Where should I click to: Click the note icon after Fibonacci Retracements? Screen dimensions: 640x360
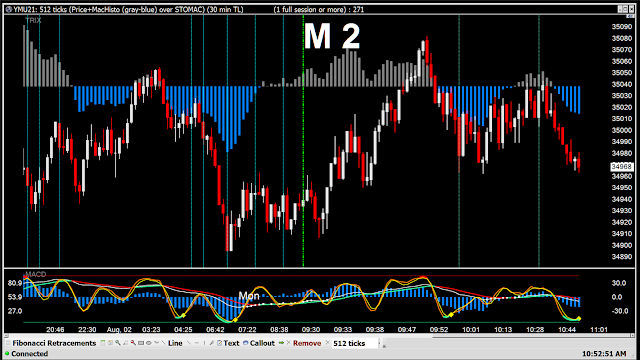(103, 343)
